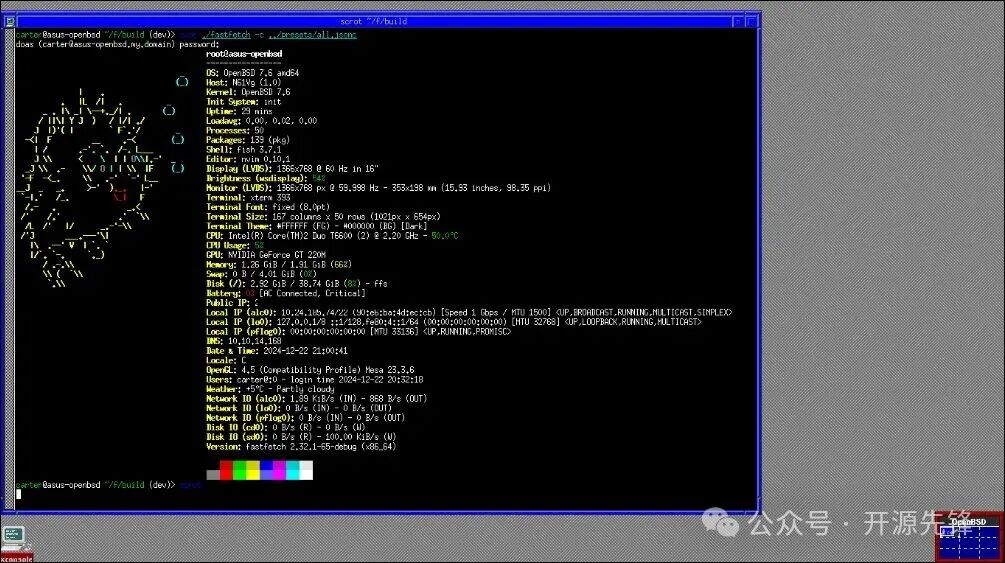Click the 'Kernel: OpenBSD 7.6' line

pyautogui.click(x=248, y=92)
